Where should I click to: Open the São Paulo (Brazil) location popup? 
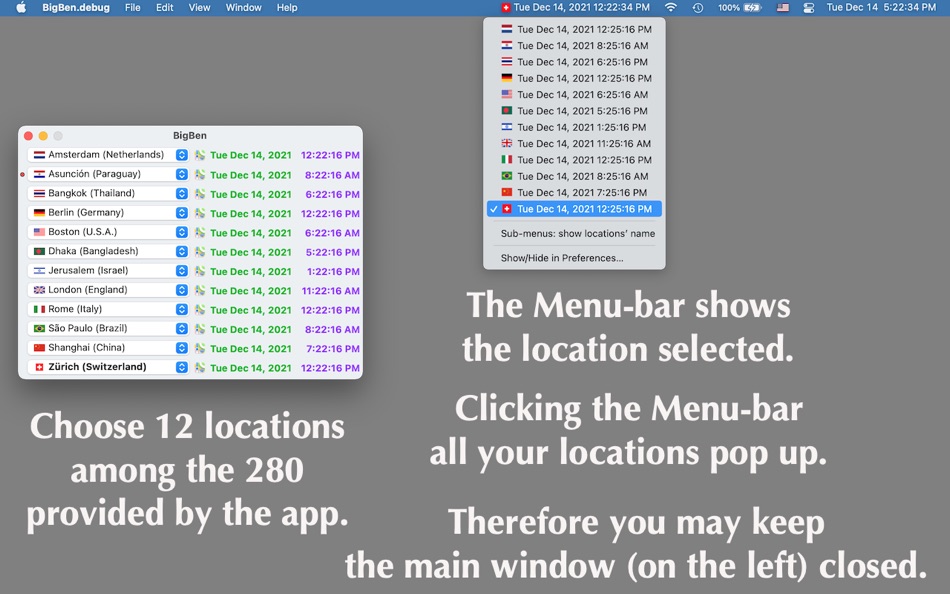click(x=108, y=329)
